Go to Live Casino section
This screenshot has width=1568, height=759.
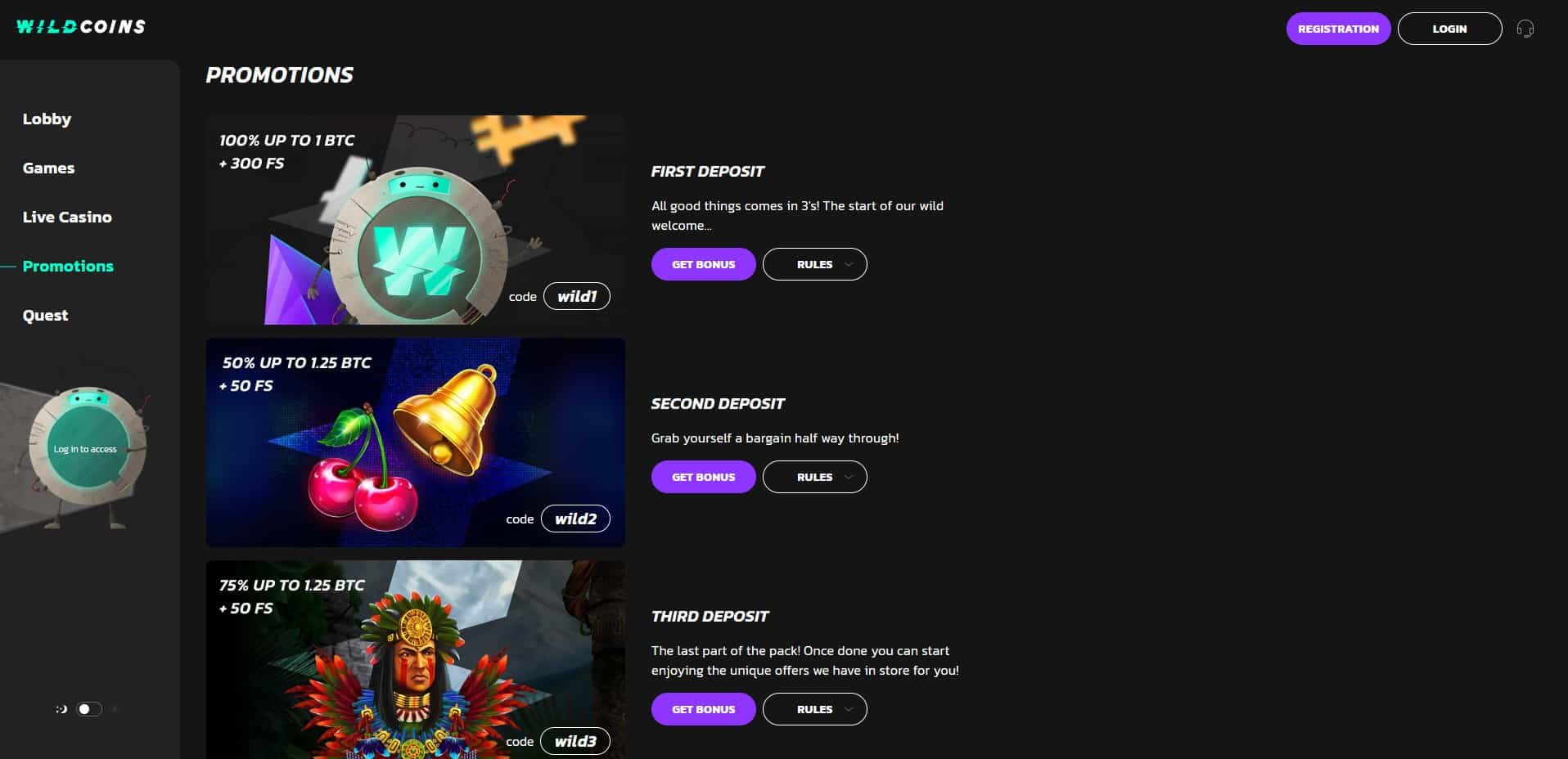coord(67,217)
